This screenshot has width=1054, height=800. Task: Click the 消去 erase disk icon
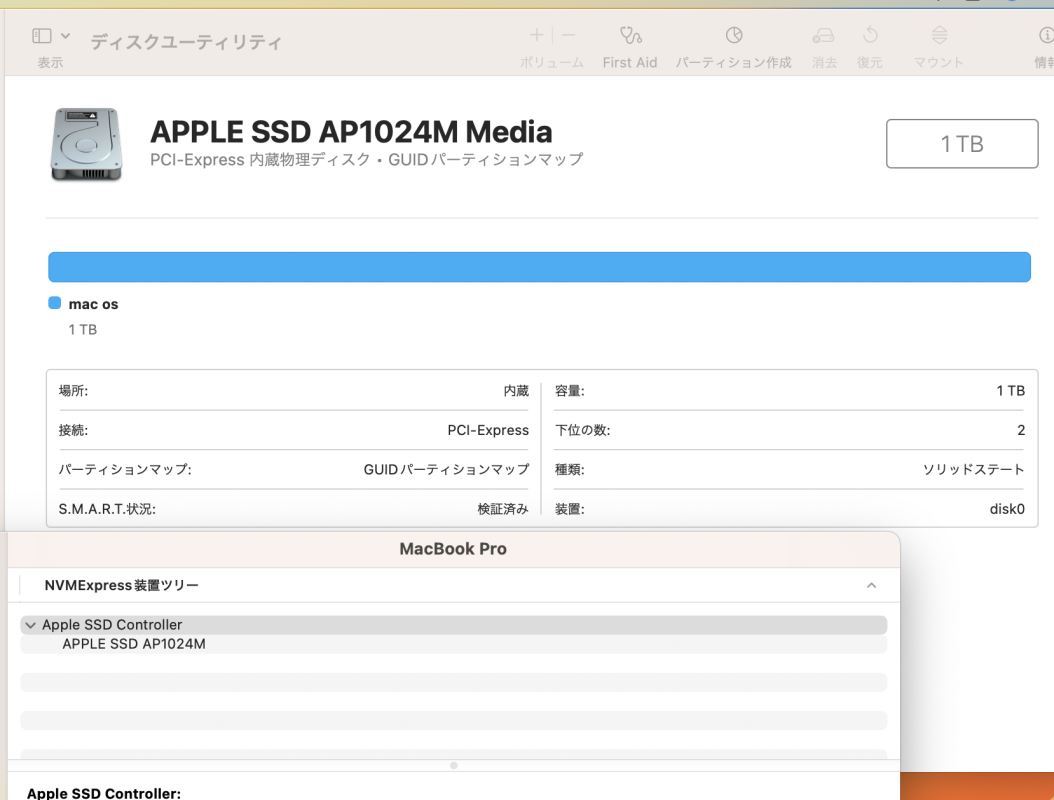(824, 36)
